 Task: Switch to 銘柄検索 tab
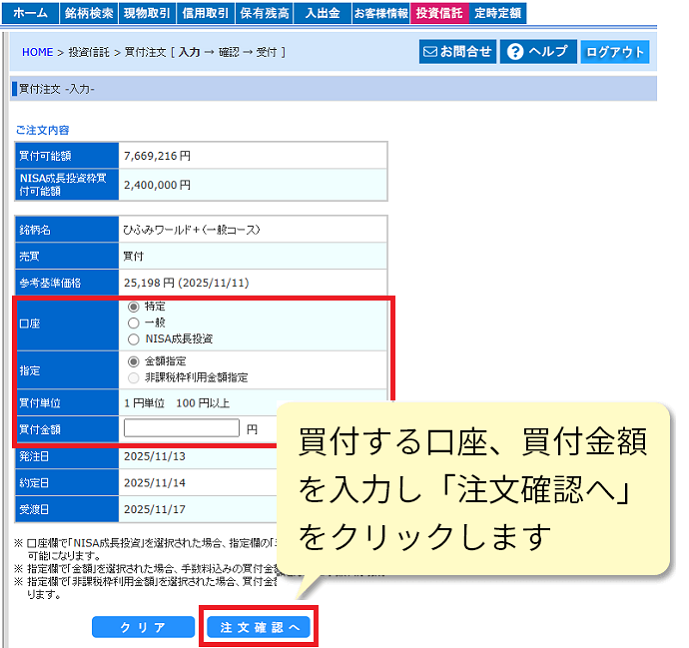pos(90,13)
